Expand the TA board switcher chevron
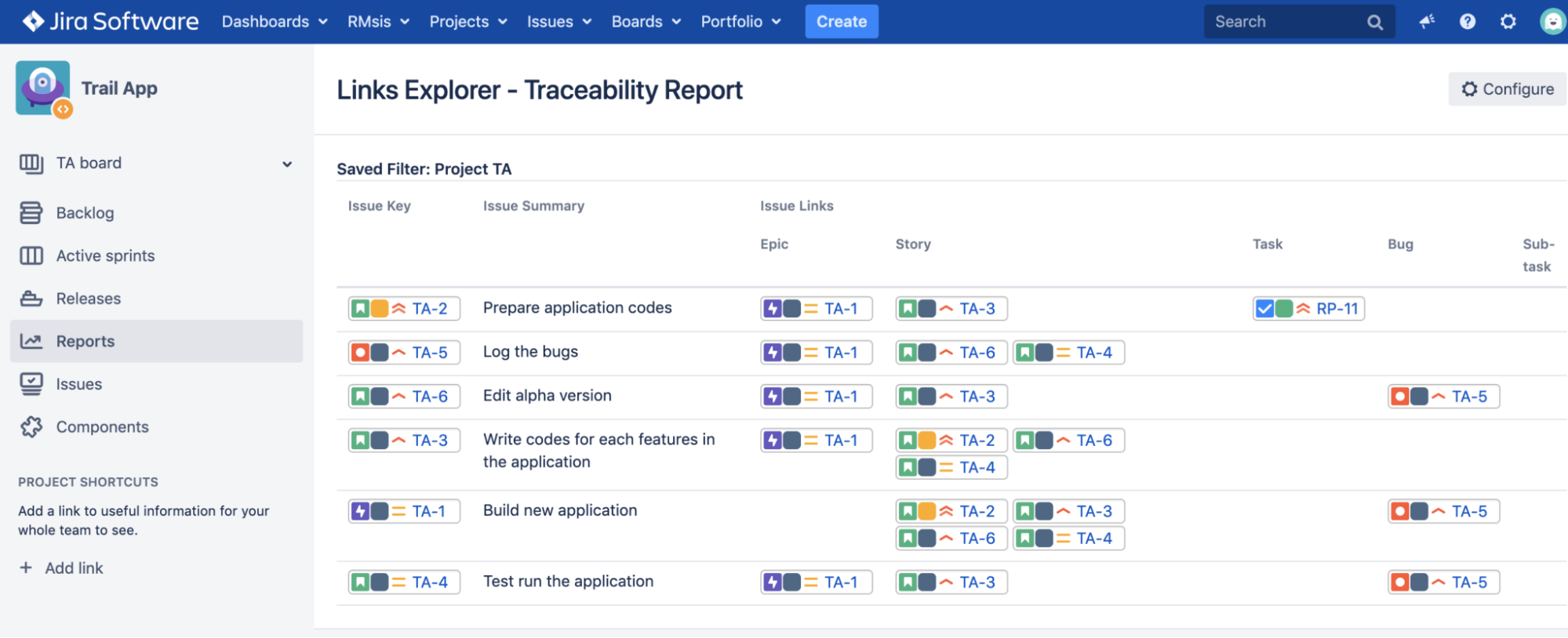1568x638 pixels. pos(287,164)
